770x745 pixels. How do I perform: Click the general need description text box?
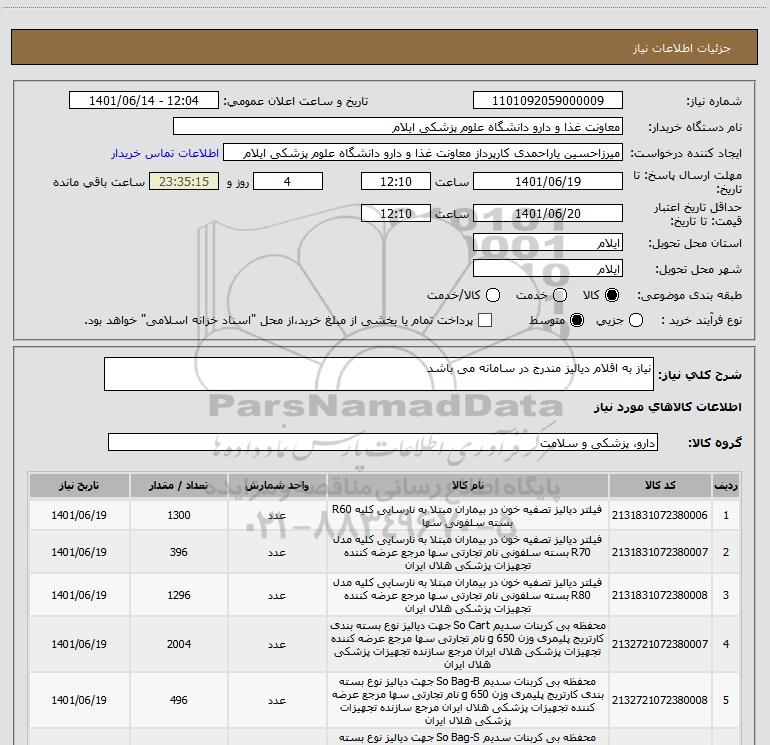coord(379,374)
